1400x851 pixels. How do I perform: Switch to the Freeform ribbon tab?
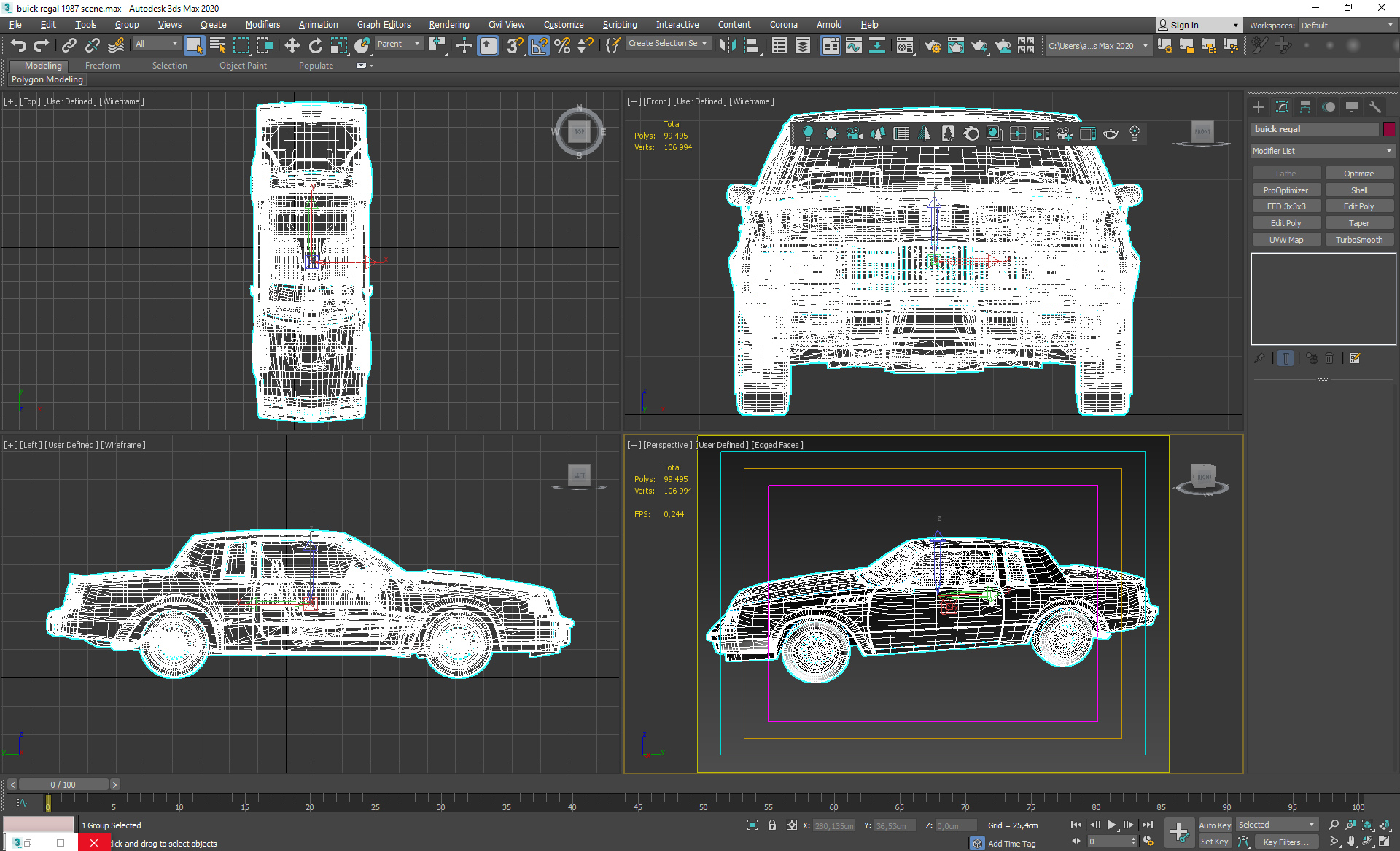(103, 66)
